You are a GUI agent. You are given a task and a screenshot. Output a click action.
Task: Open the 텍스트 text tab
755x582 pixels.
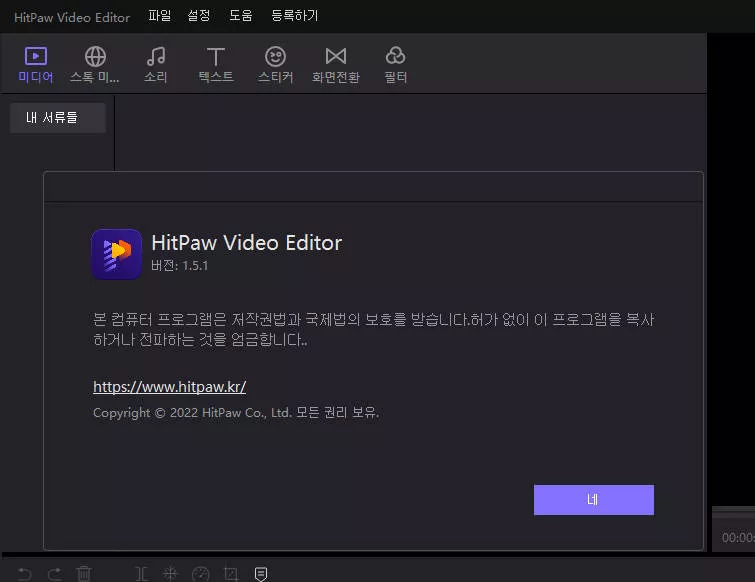click(x=216, y=65)
